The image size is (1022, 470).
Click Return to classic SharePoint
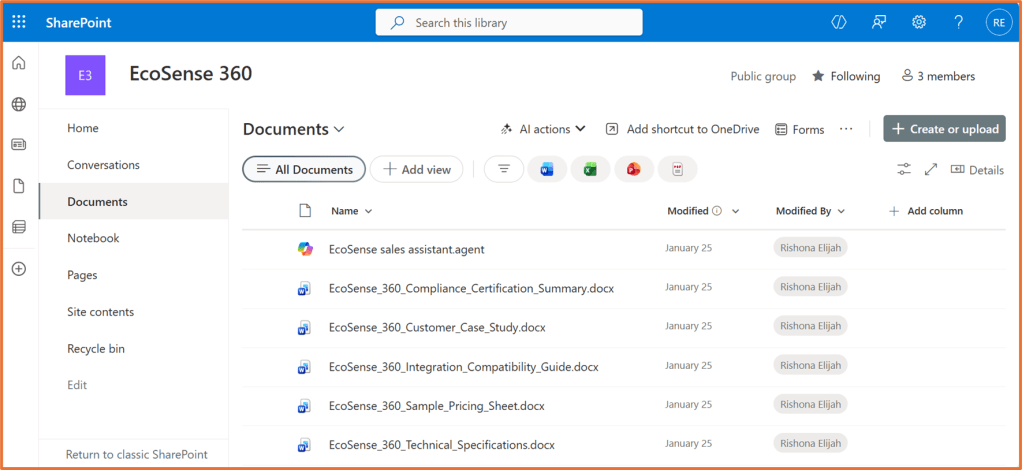(x=137, y=454)
